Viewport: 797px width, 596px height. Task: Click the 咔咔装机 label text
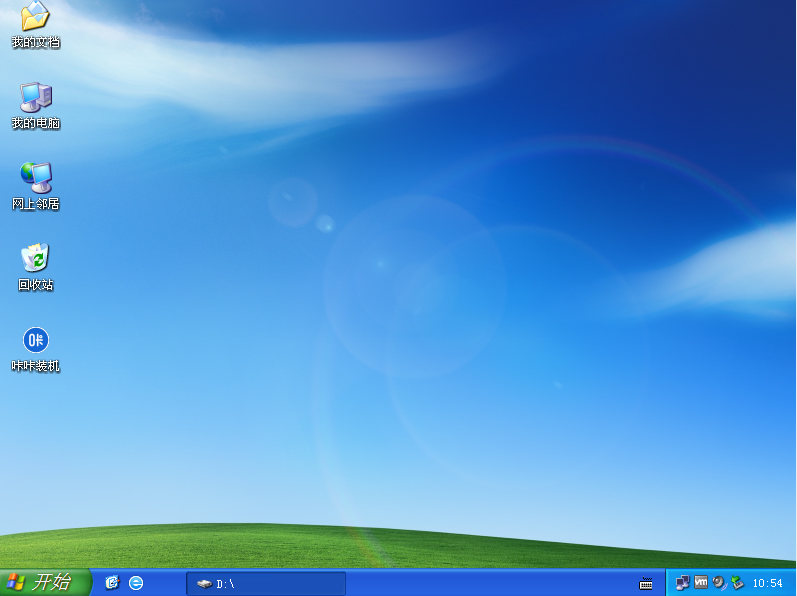point(36,366)
